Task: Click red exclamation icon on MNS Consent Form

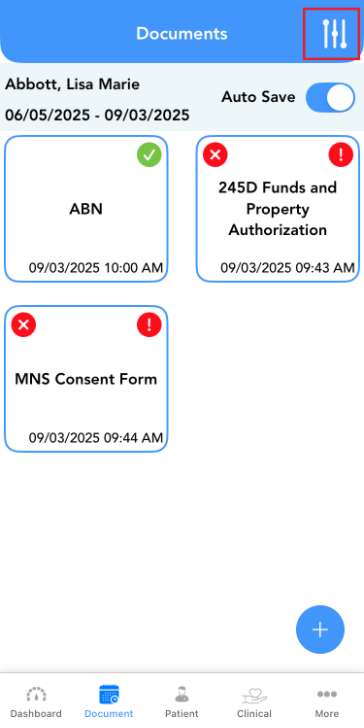Action: (x=149, y=325)
